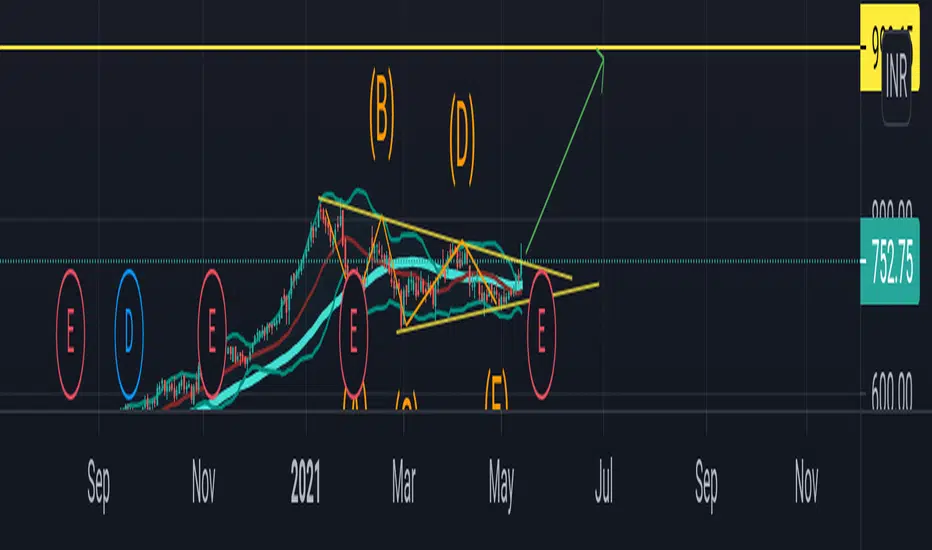Select the orange (B) wave label

pos(382,114)
